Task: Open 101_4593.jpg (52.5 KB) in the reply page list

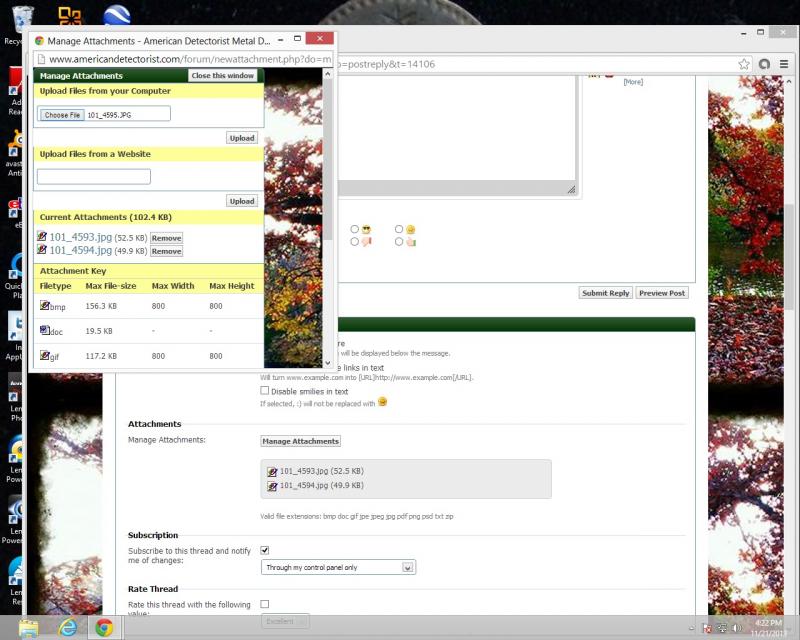Action: click(321, 471)
